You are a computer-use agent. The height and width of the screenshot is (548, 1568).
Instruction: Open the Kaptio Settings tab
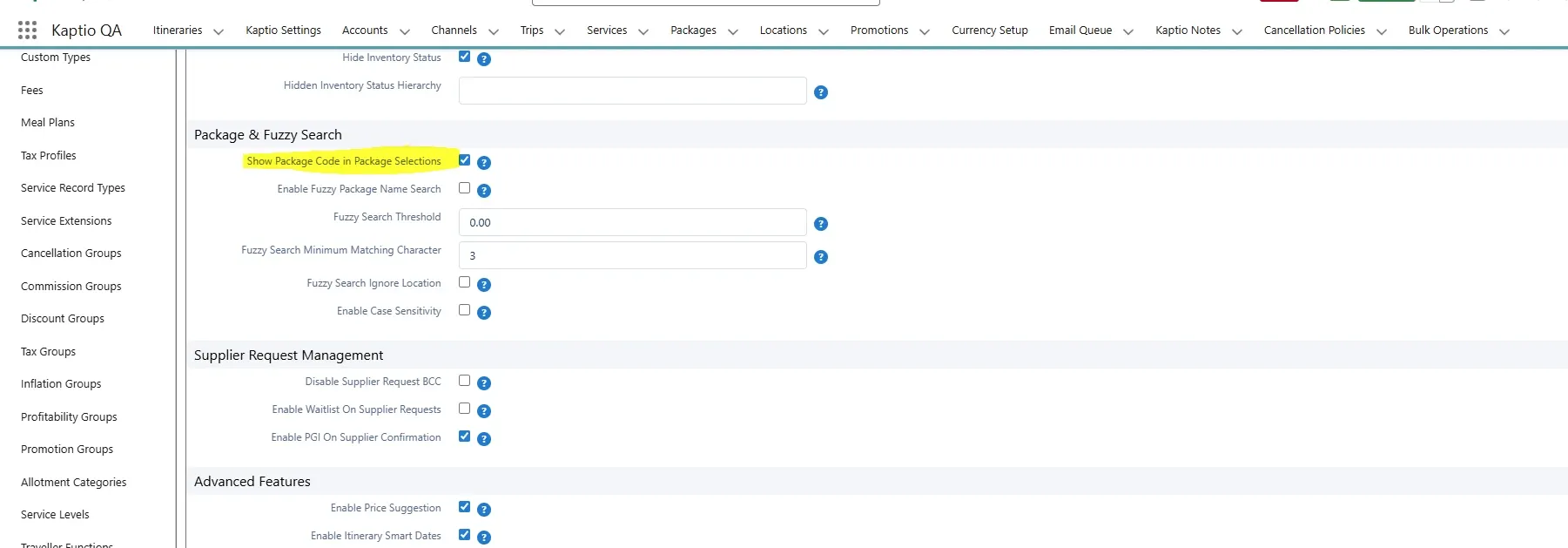pos(283,30)
